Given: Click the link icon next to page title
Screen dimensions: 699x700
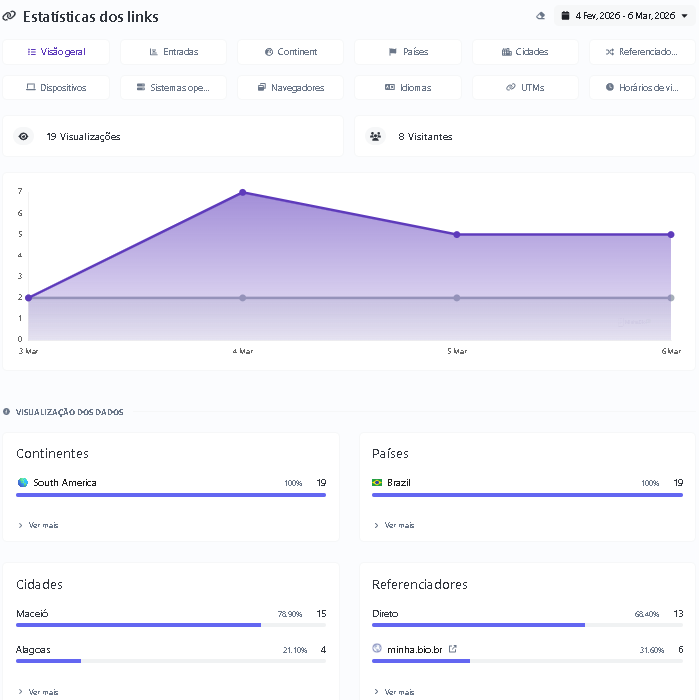Looking at the screenshot, I should point(10,17).
